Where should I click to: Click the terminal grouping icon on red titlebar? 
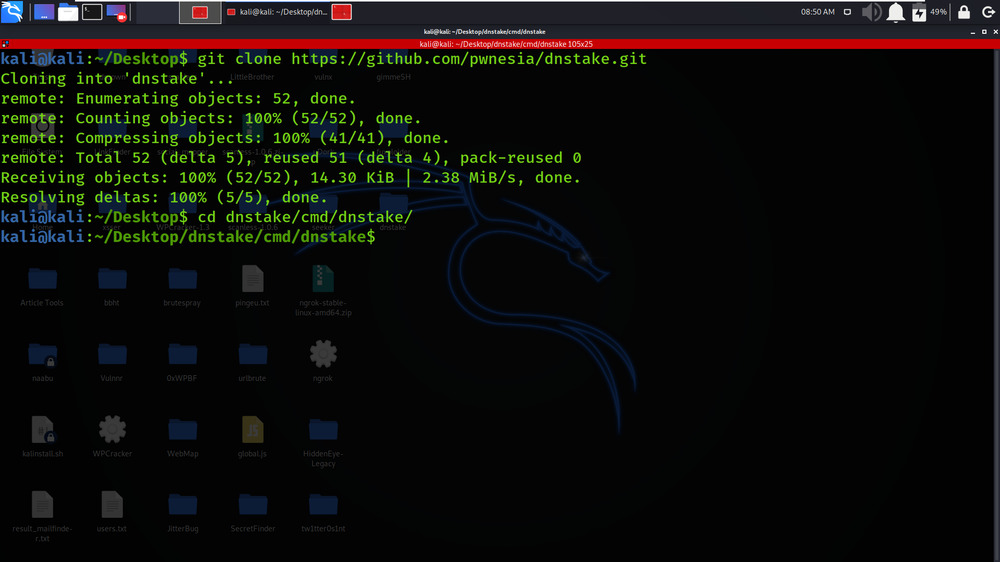pos(5,44)
